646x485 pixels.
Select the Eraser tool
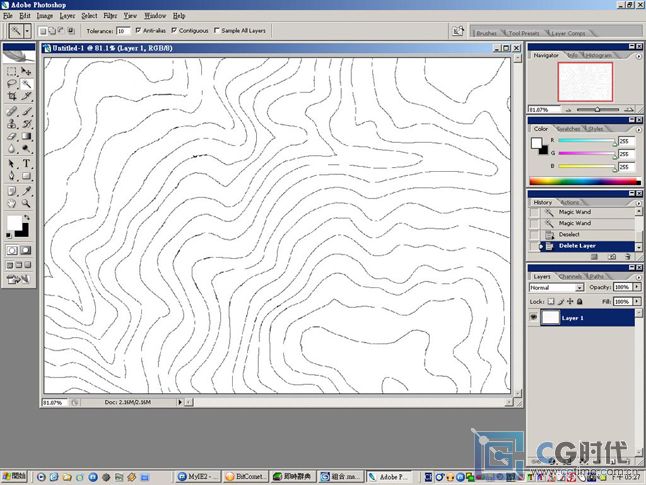[12, 136]
